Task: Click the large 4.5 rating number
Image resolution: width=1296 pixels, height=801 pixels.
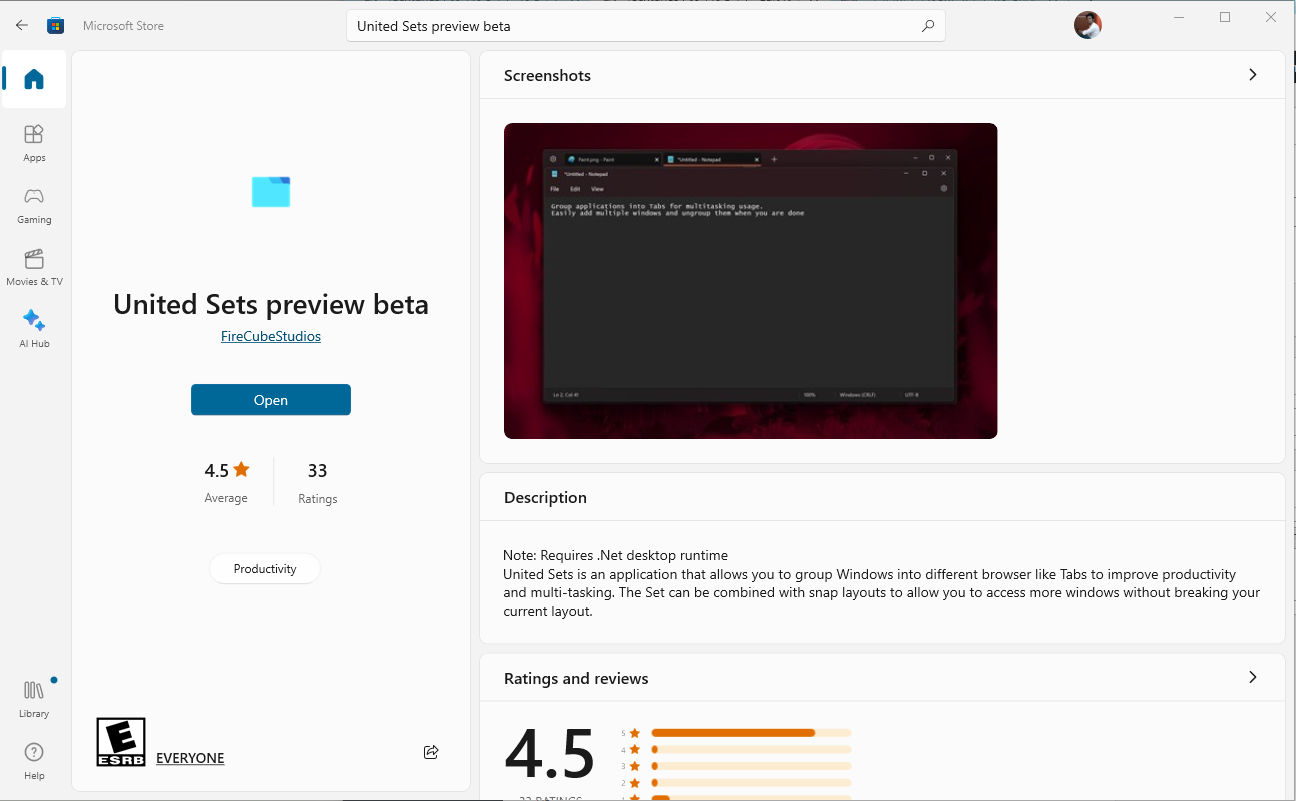Action: (x=549, y=755)
